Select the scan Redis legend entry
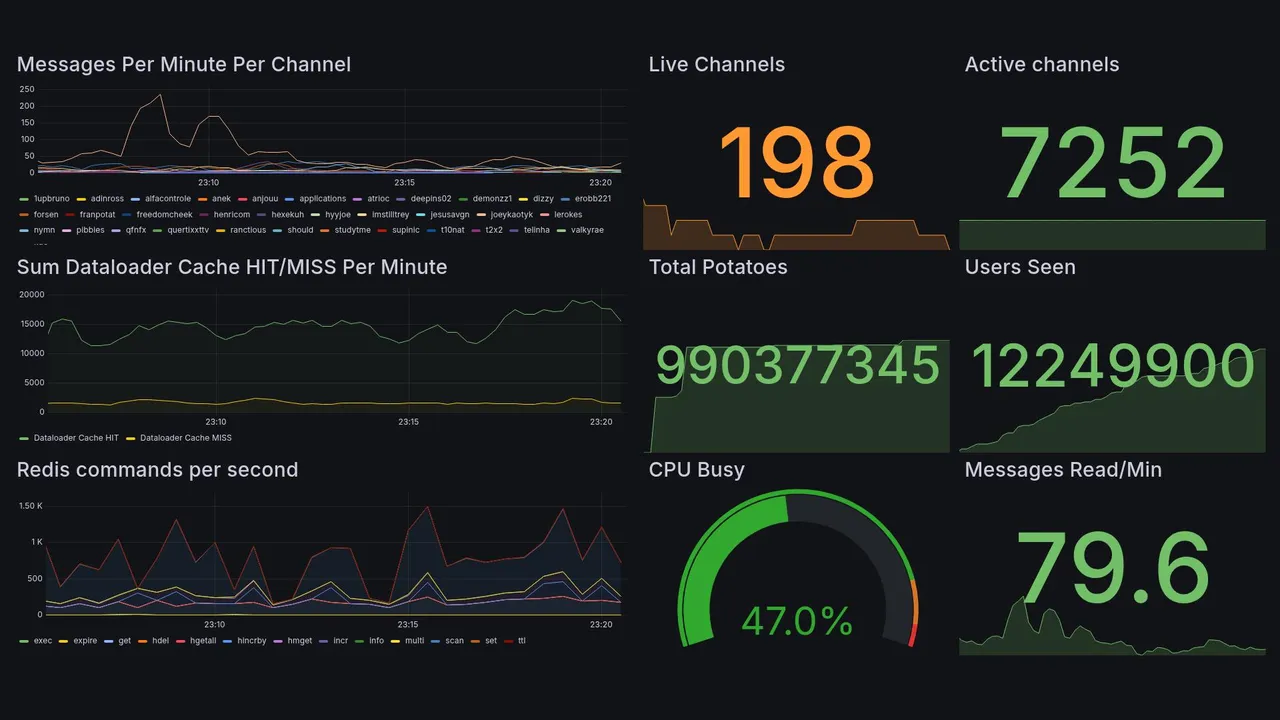Screen dimensions: 1280x720 [x=449, y=640]
